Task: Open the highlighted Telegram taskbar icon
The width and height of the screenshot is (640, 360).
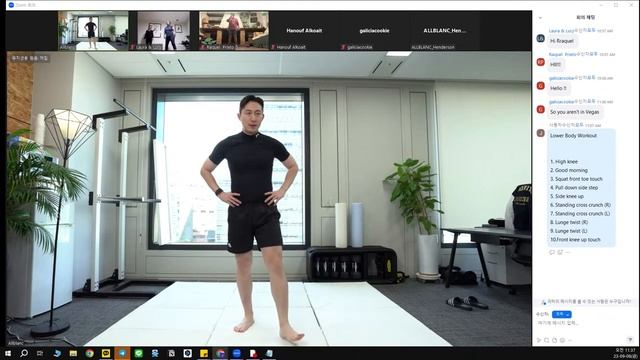Action: pyautogui.click(x=122, y=353)
